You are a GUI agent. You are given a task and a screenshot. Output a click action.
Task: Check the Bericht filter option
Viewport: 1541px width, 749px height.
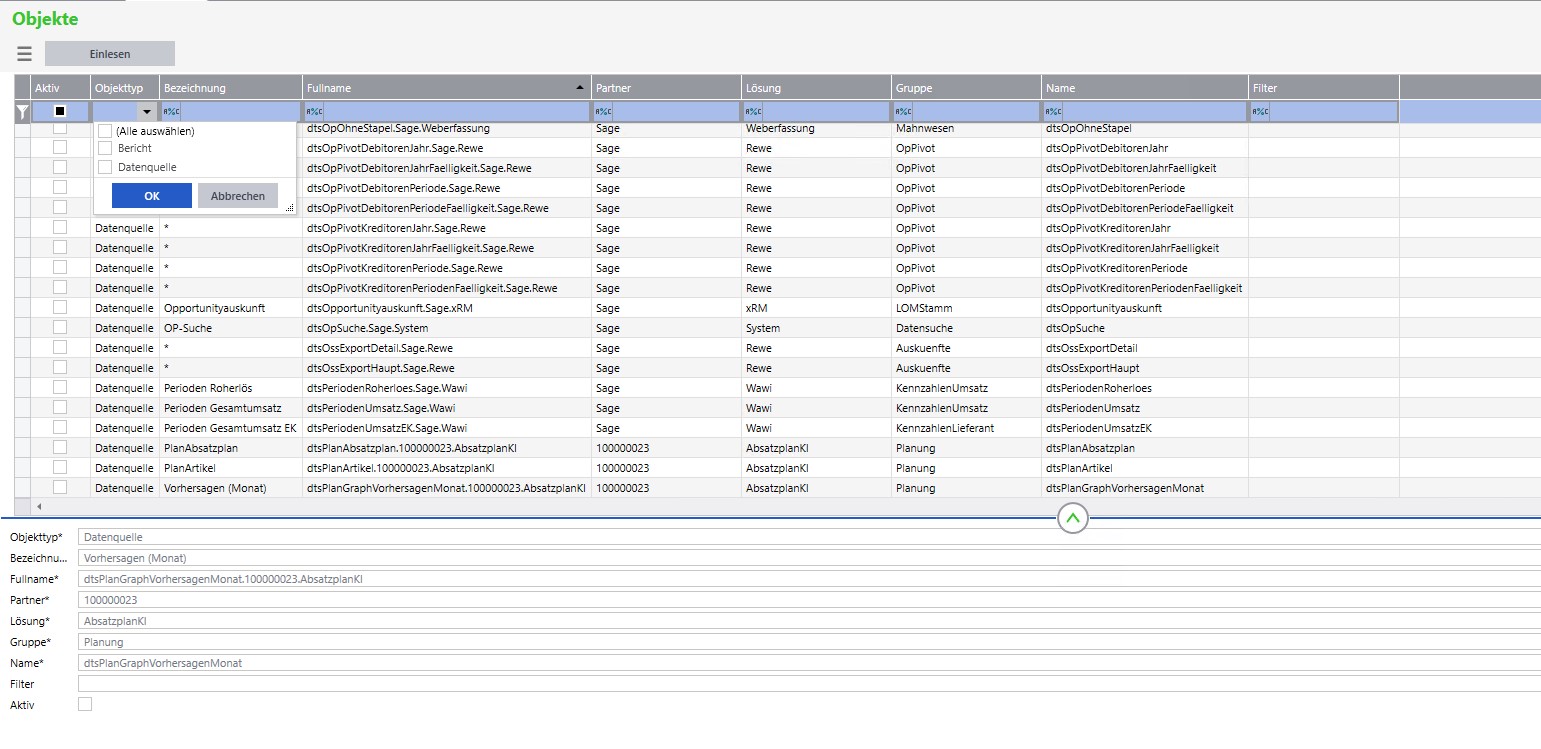pos(105,148)
